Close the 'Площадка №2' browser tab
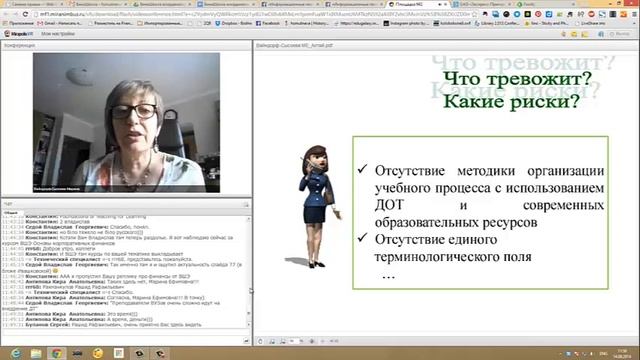The image size is (640, 360). pyautogui.click(x=445, y=4)
